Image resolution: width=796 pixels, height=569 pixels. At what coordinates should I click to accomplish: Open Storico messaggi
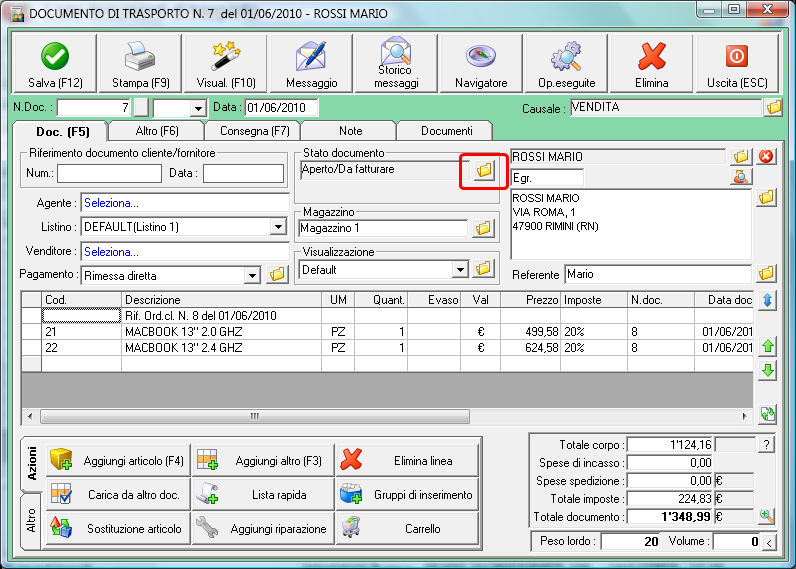(x=396, y=64)
